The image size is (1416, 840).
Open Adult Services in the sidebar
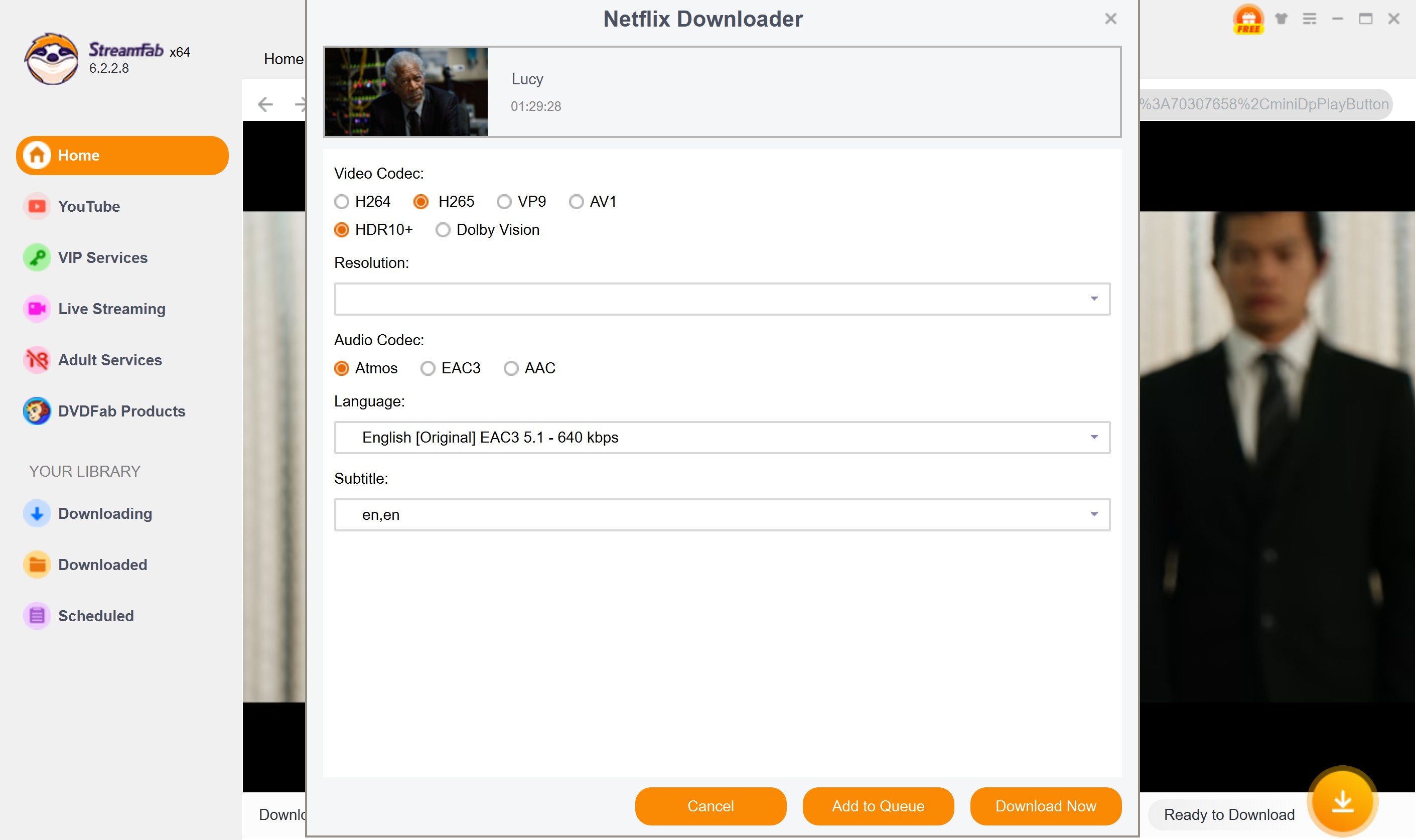coord(110,360)
